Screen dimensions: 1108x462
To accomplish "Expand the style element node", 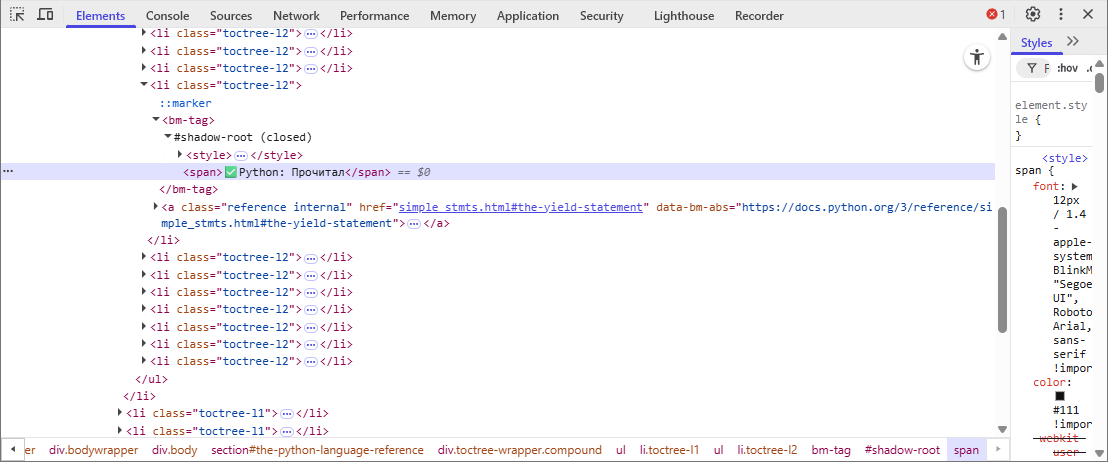I will click(x=180, y=155).
